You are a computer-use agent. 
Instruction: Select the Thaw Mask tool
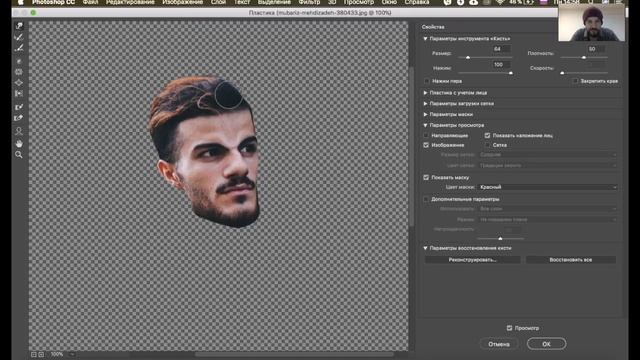pyautogui.click(x=19, y=118)
